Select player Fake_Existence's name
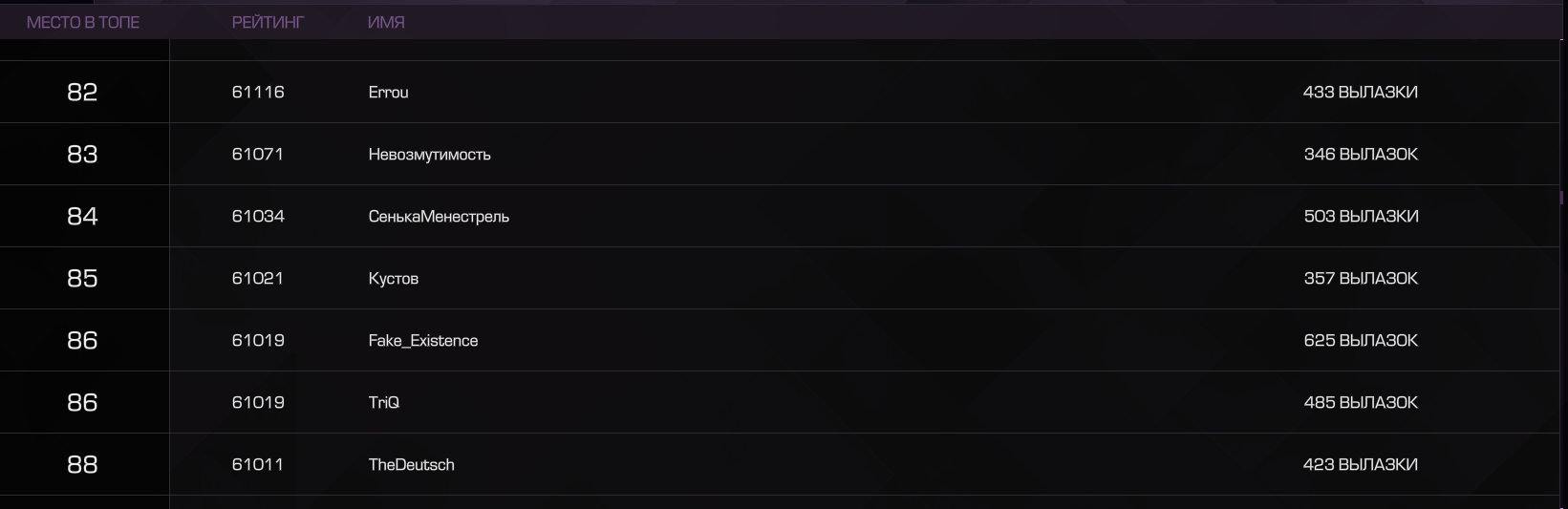This screenshot has width=1568, height=509. tap(423, 340)
